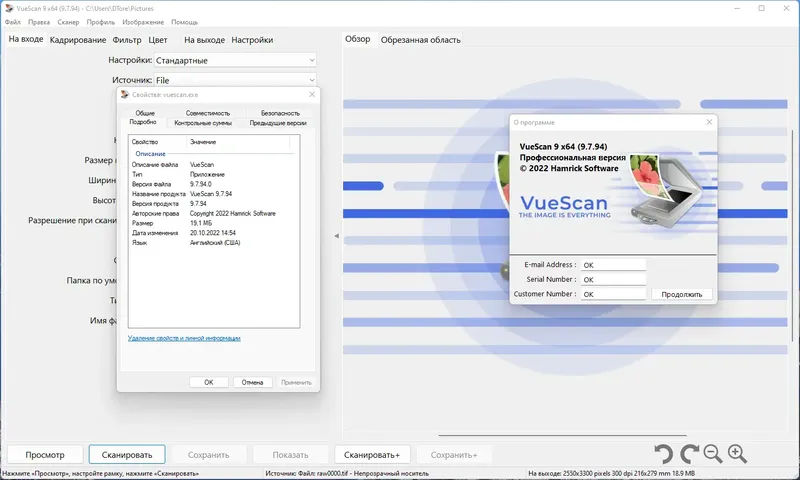Open the Настройки preset dropdown
800x480 pixels.
click(235, 60)
